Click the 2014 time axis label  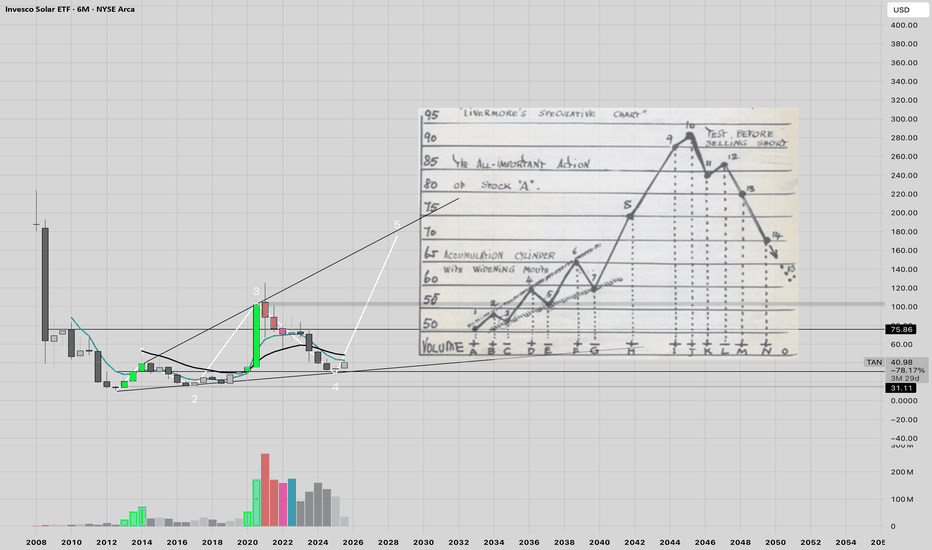point(141,542)
